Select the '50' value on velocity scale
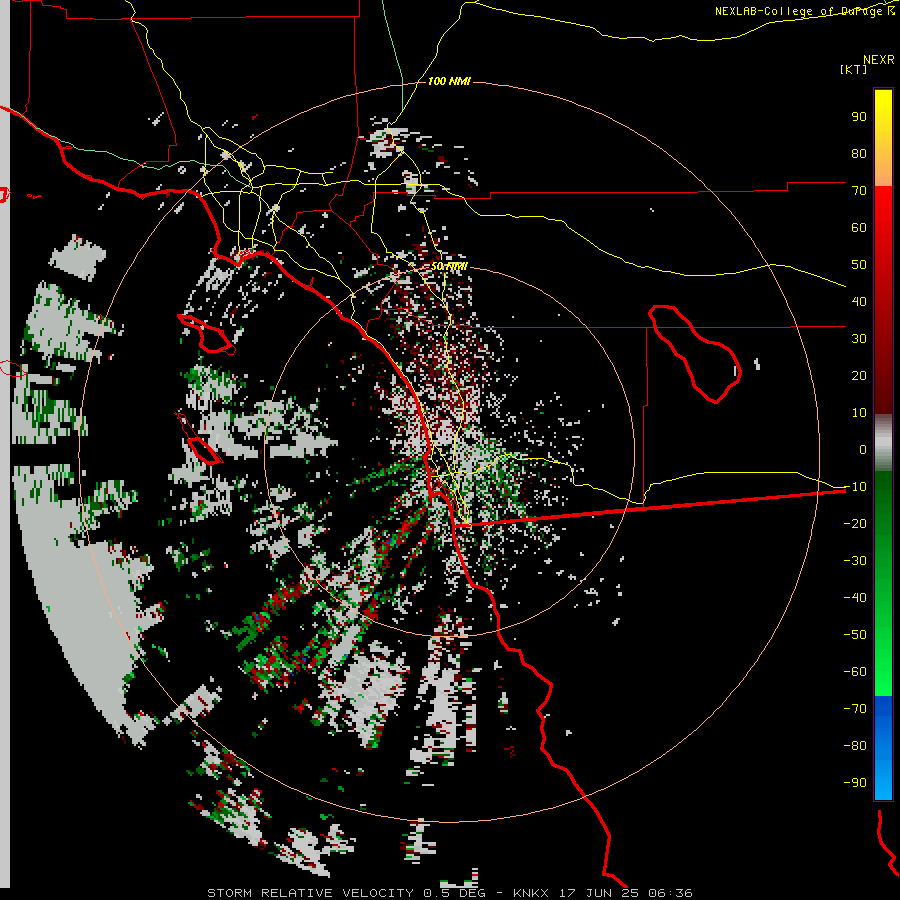Image resolution: width=900 pixels, height=900 pixels. coord(859,265)
